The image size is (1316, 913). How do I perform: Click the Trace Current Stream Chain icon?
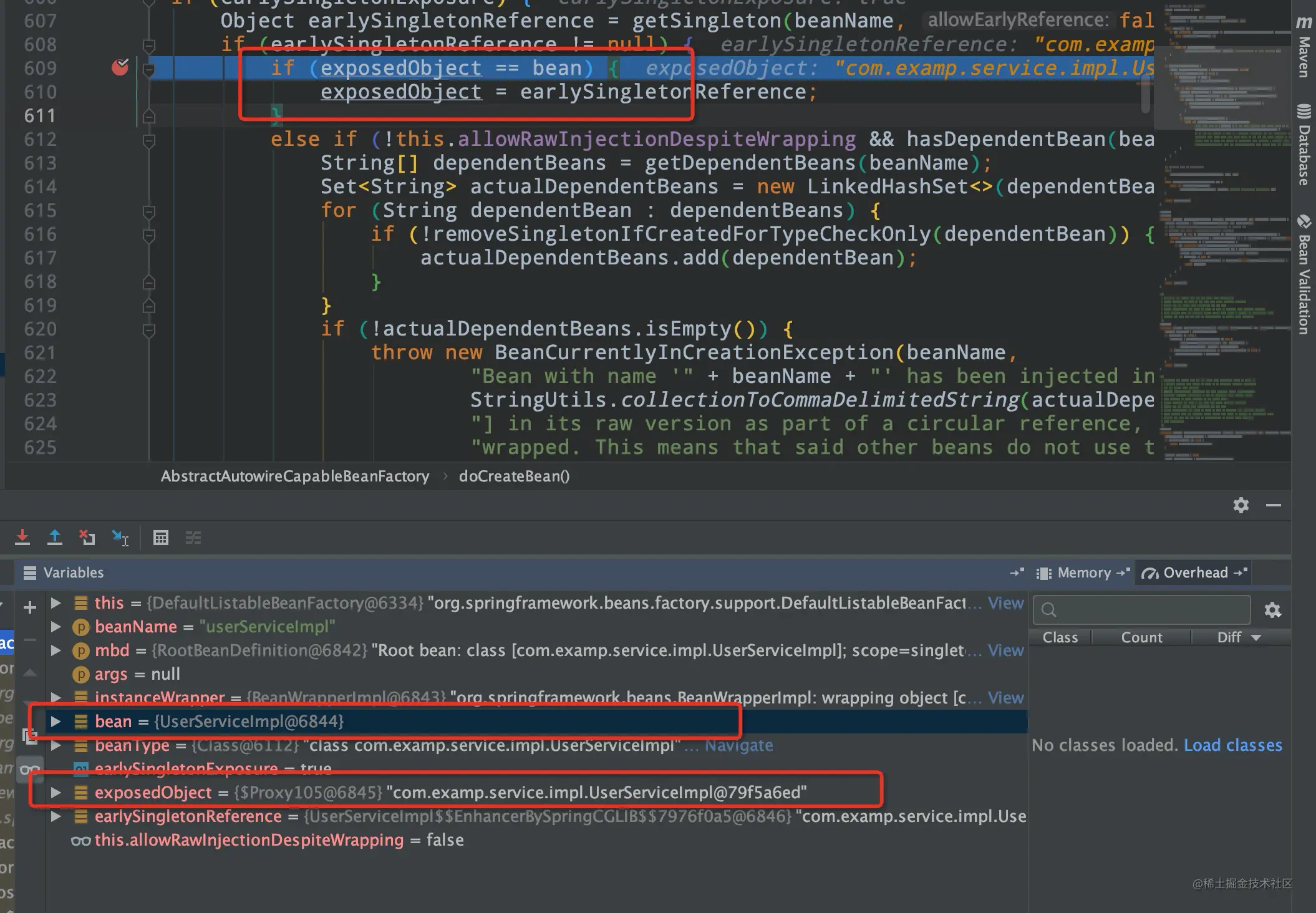pyautogui.click(x=193, y=537)
